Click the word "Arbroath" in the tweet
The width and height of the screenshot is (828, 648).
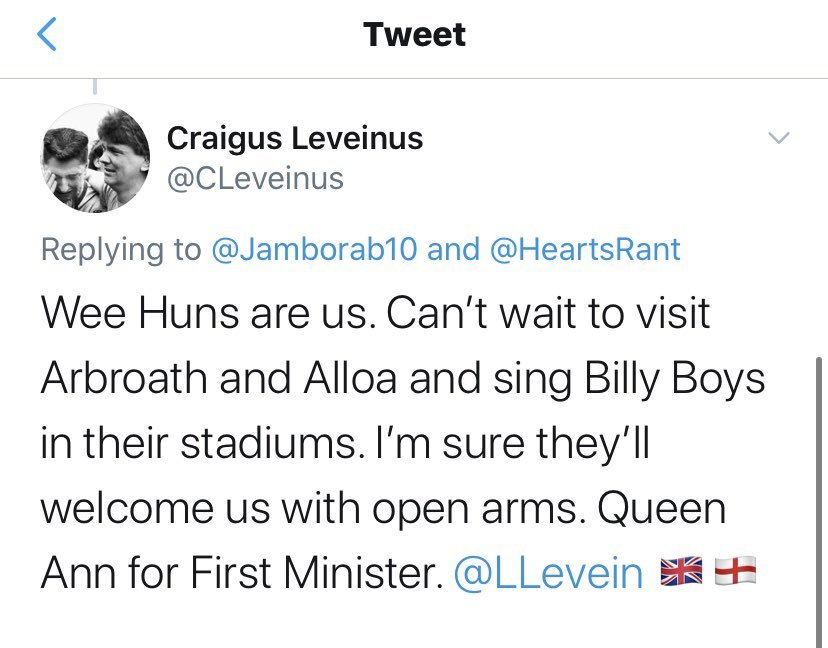tap(124, 378)
